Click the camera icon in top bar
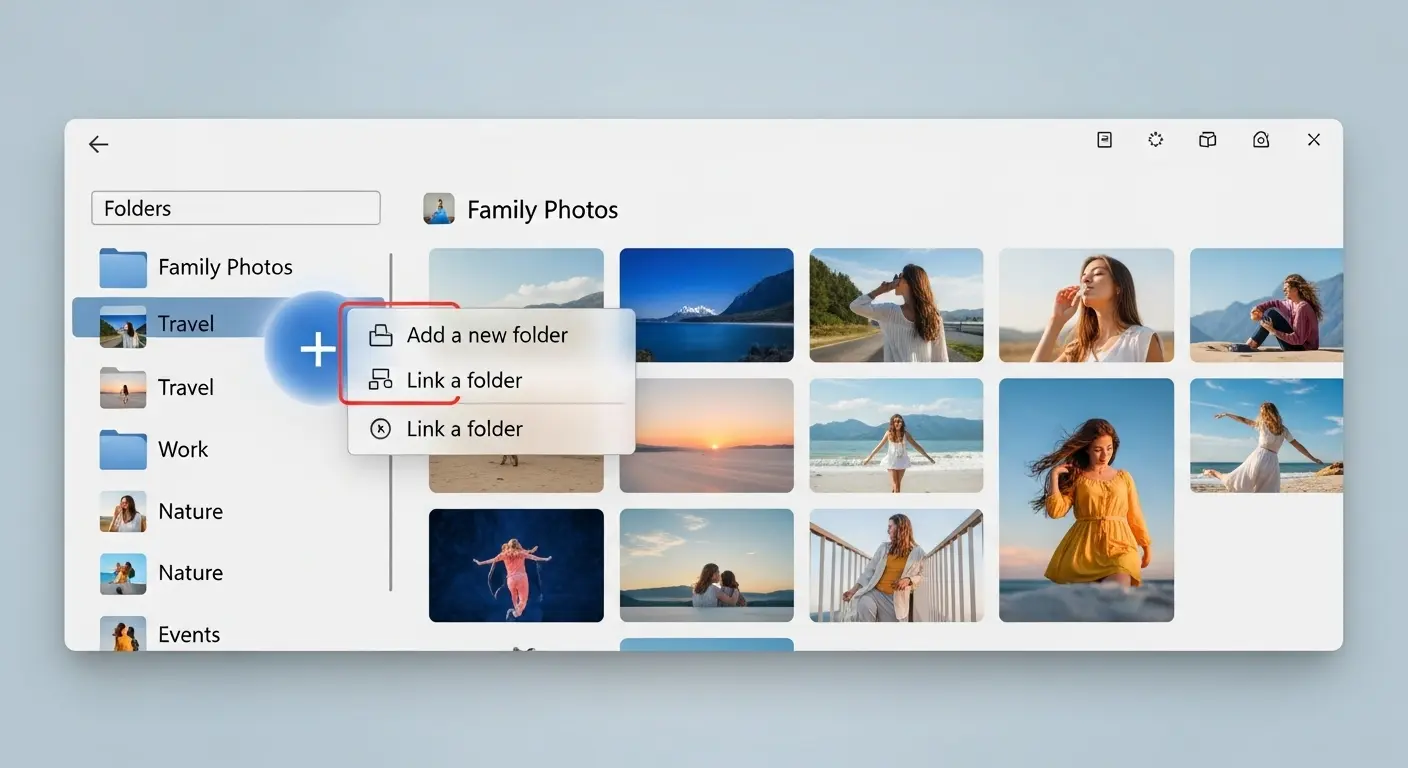1408x768 pixels. pyautogui.click(x=1261, y=140)
